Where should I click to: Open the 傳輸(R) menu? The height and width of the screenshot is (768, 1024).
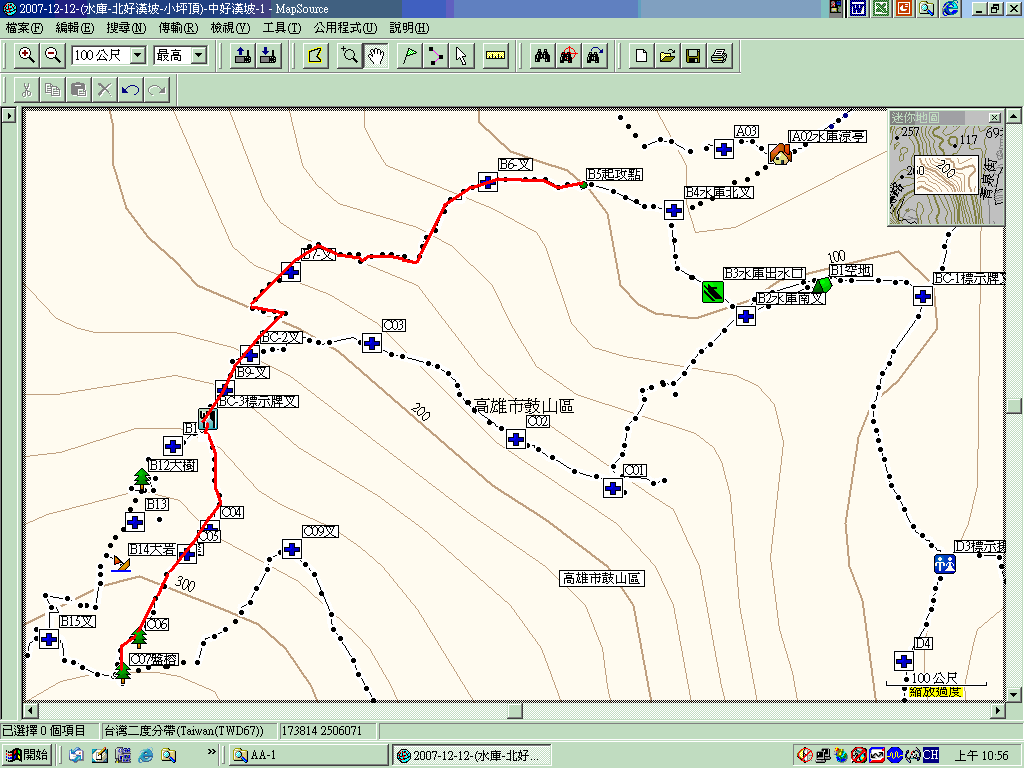click(178, 27)
